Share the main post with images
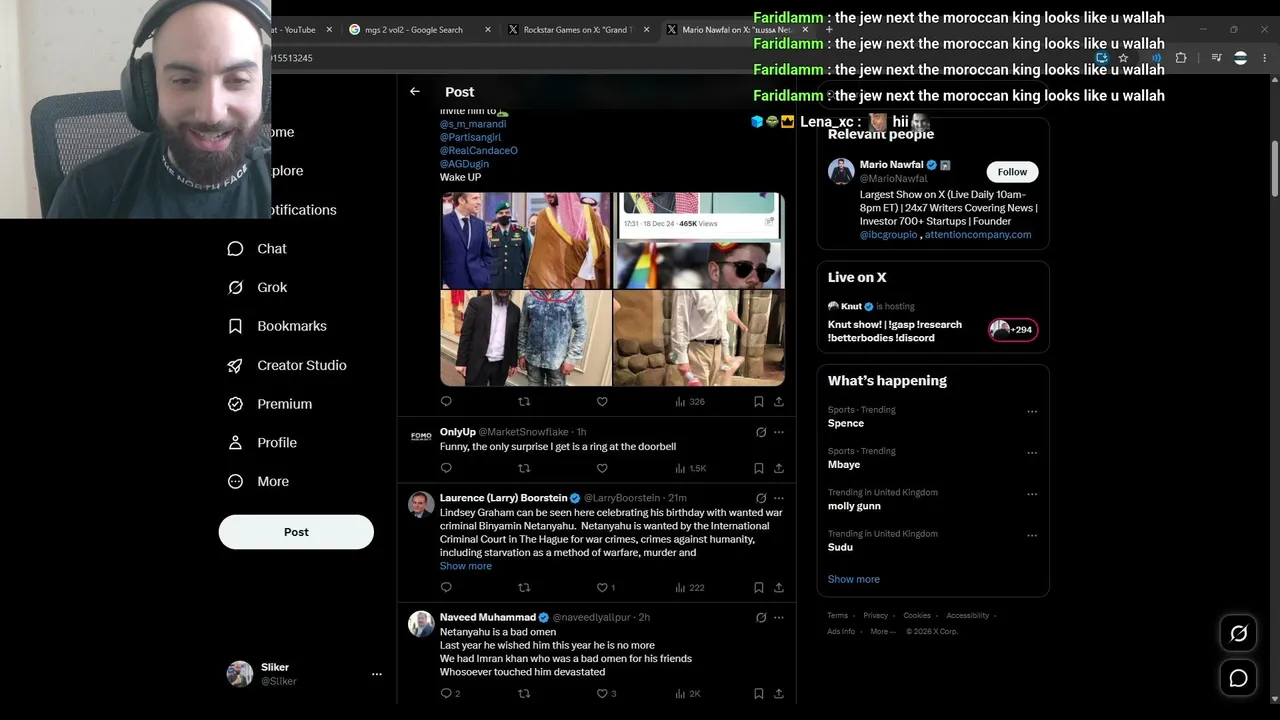The image size is (1280, 720). point(779,401)
